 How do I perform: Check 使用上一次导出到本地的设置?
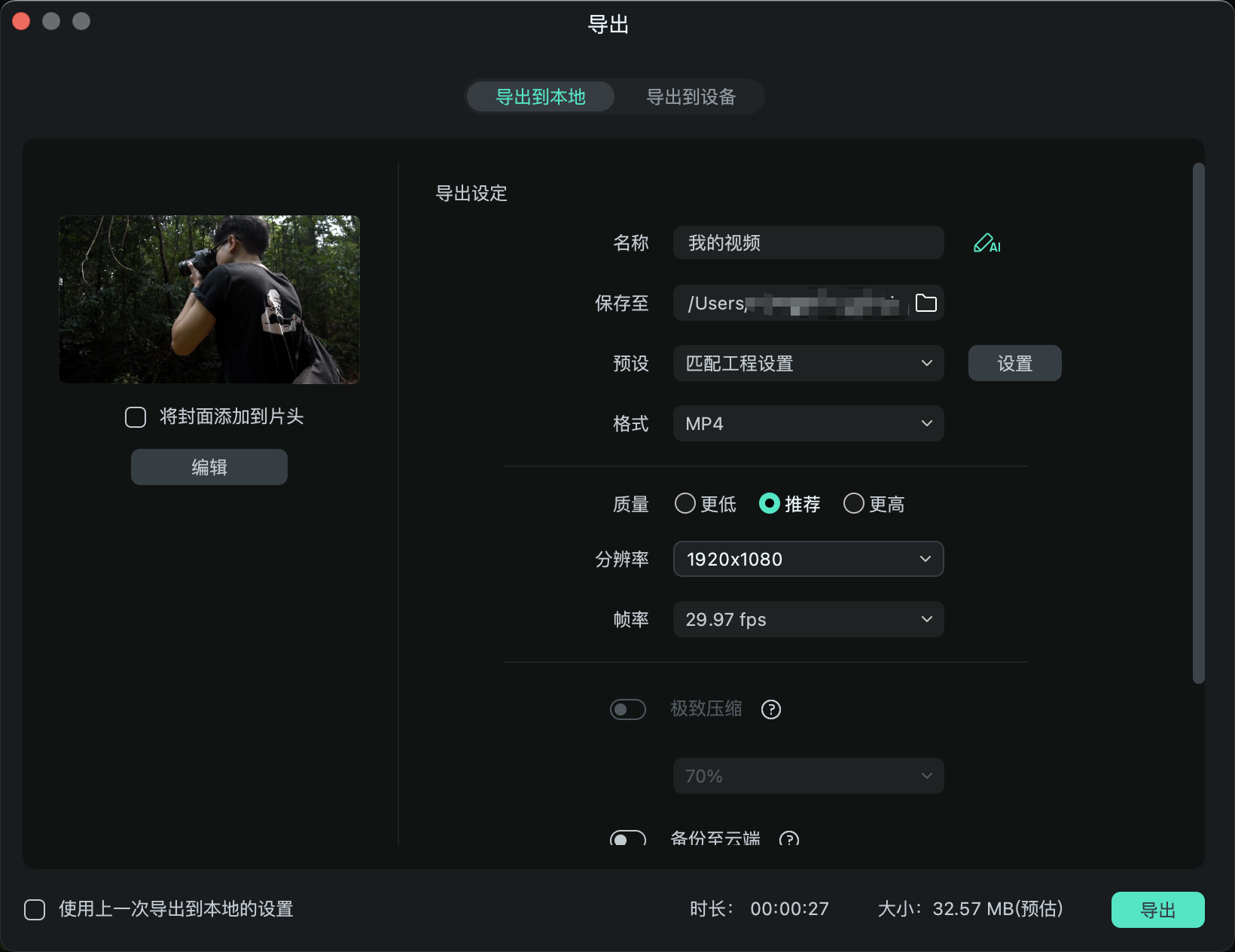[x=34, y=910]
